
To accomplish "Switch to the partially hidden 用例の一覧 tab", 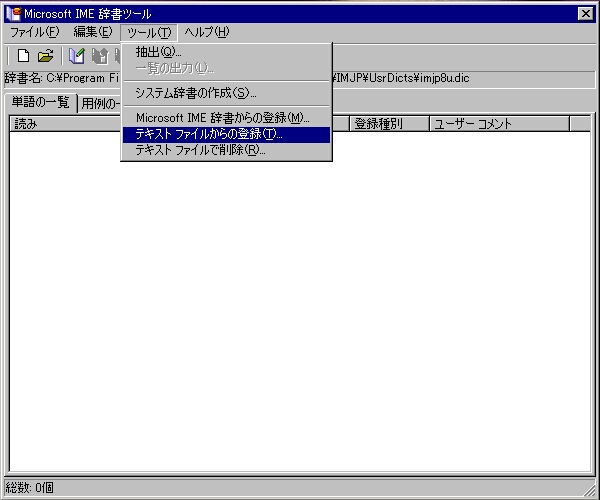I will tap(99, 104).
